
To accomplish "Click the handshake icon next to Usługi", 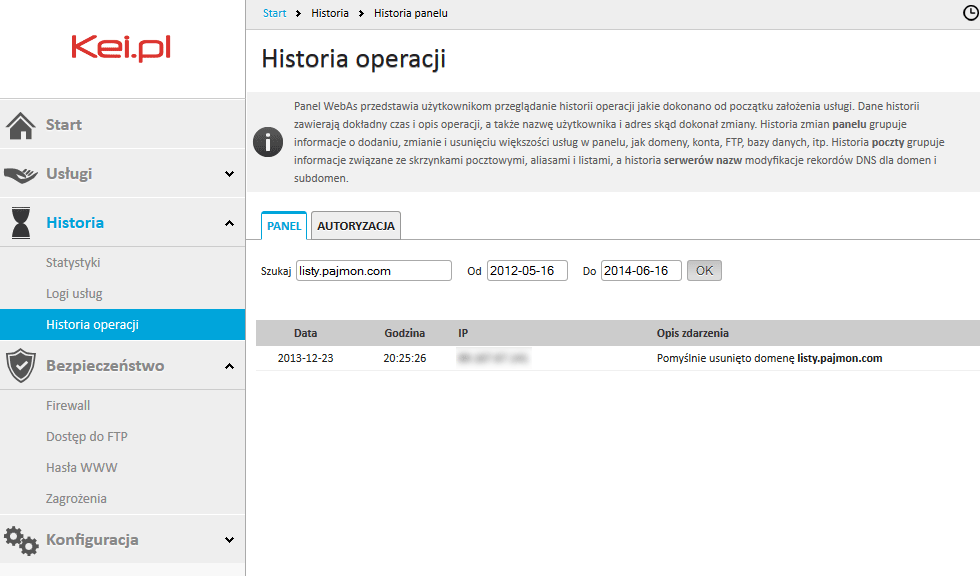I will pyautogui.click(x=21, y=174).
